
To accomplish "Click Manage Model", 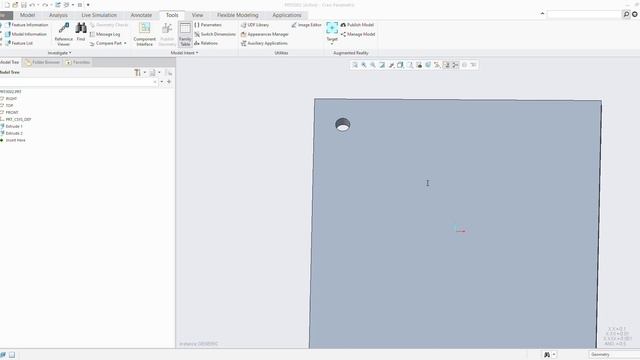I will (x=358, y=34).
